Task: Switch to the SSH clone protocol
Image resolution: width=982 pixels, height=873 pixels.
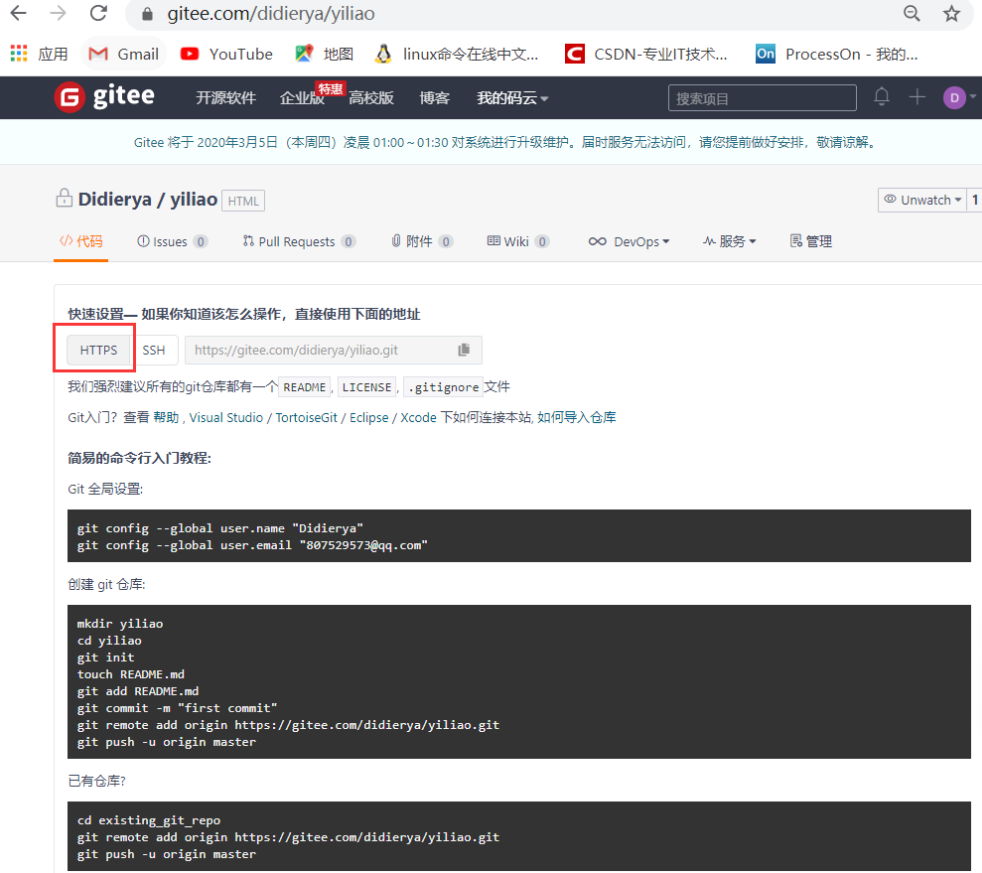Action: click(155, 349)
